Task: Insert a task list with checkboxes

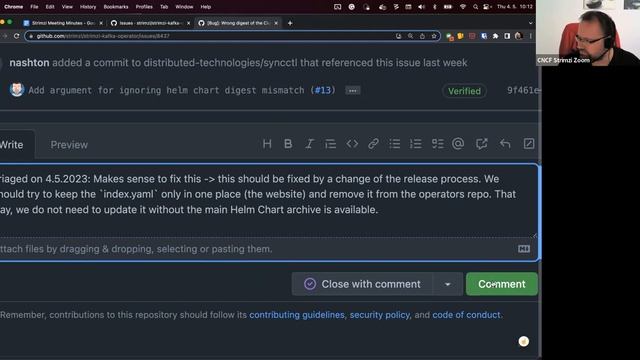Action: 437,144
